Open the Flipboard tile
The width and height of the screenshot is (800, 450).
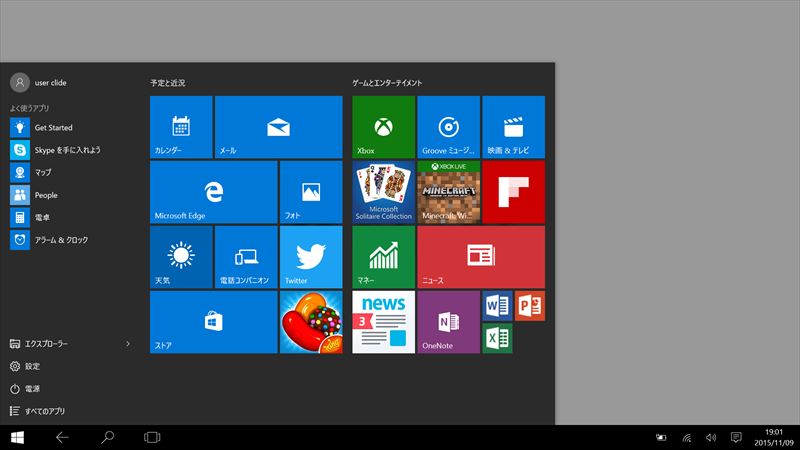point(514,192)
